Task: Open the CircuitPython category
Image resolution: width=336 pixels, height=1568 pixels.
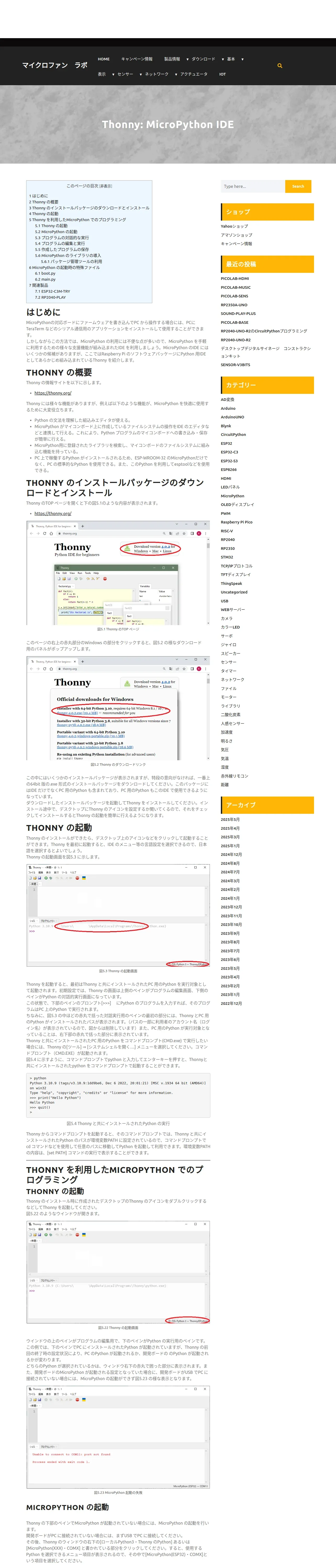Action: point(234,435)
